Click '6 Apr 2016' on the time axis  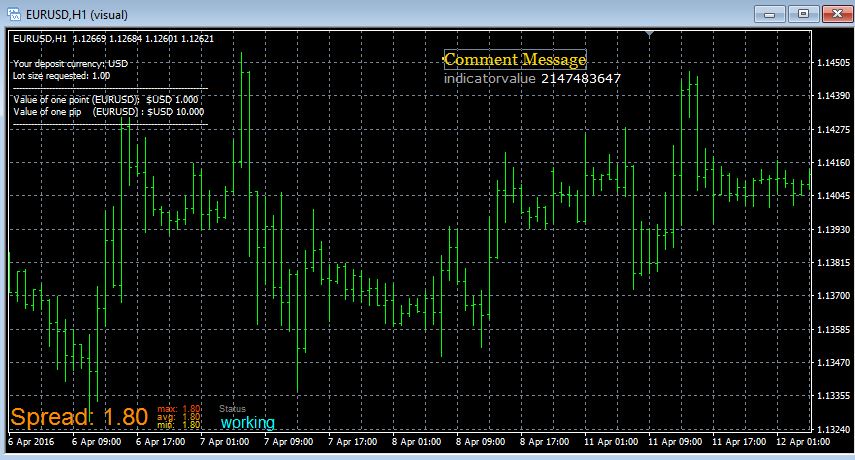[x=31, y=441]
